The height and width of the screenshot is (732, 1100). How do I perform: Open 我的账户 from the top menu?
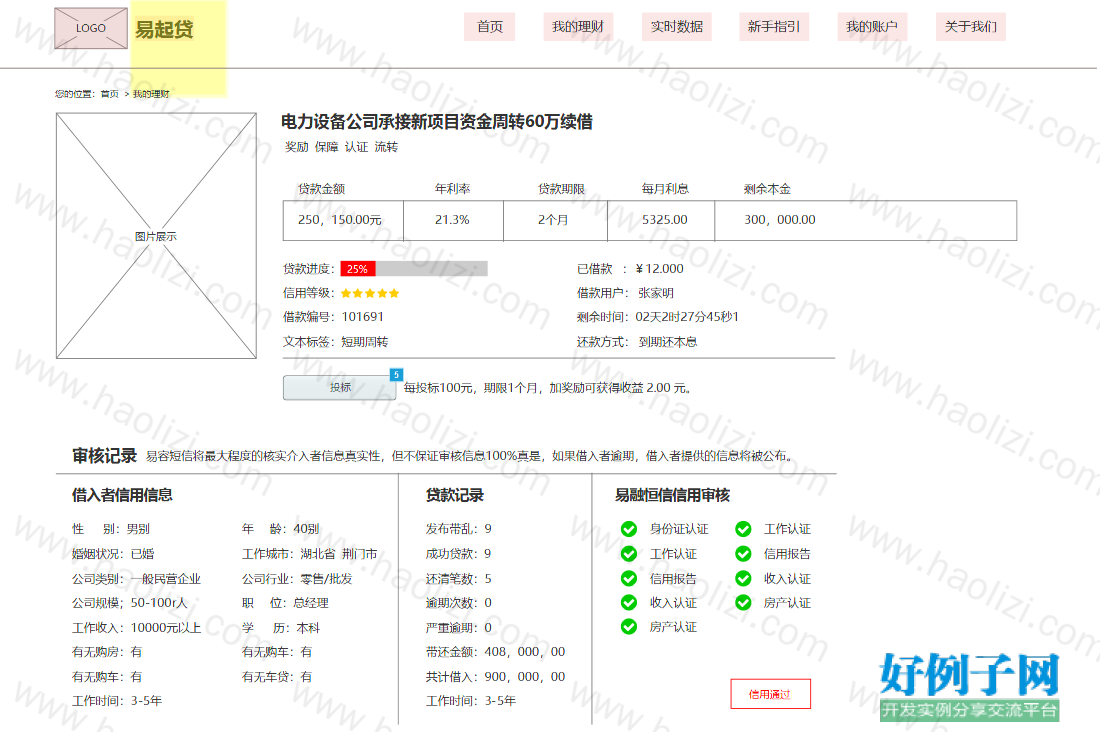point(872,27)
